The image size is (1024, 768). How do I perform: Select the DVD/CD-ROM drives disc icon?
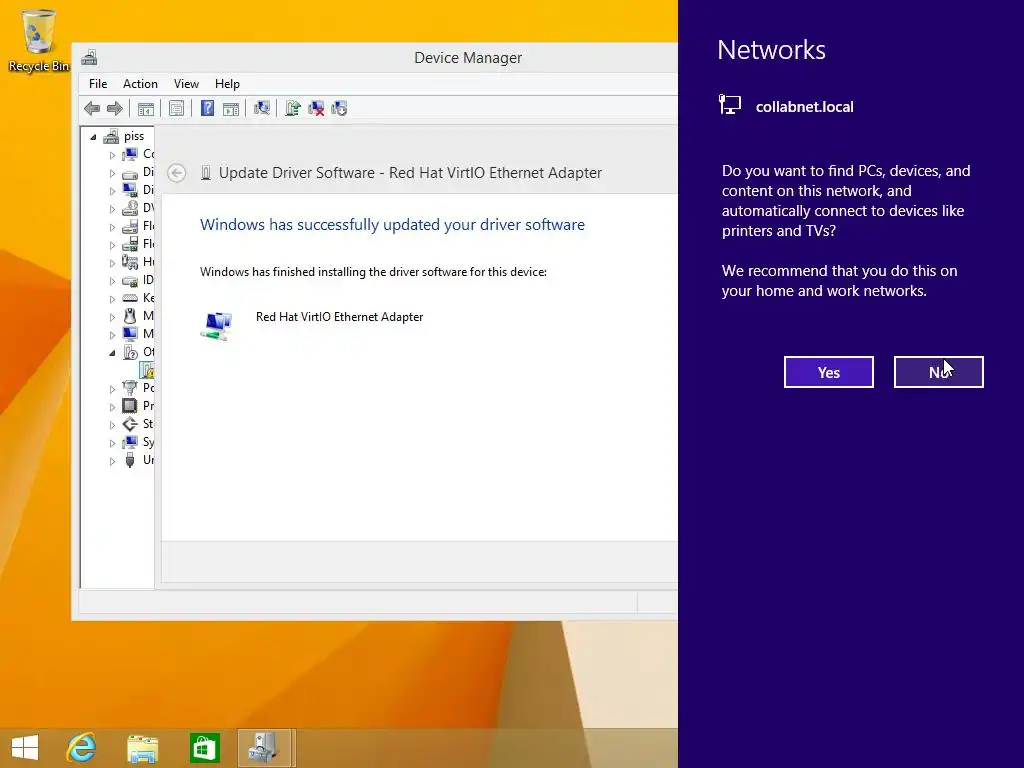[x=130, y=208]
